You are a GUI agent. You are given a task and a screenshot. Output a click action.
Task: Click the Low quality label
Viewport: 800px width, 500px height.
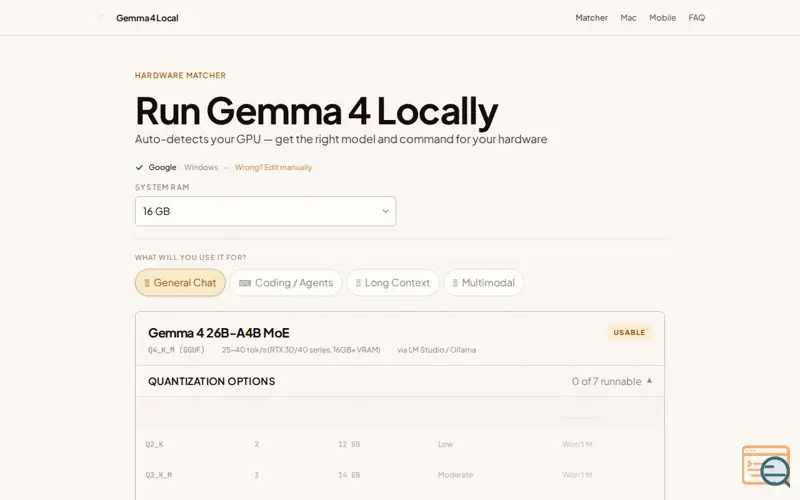point(445,444)
